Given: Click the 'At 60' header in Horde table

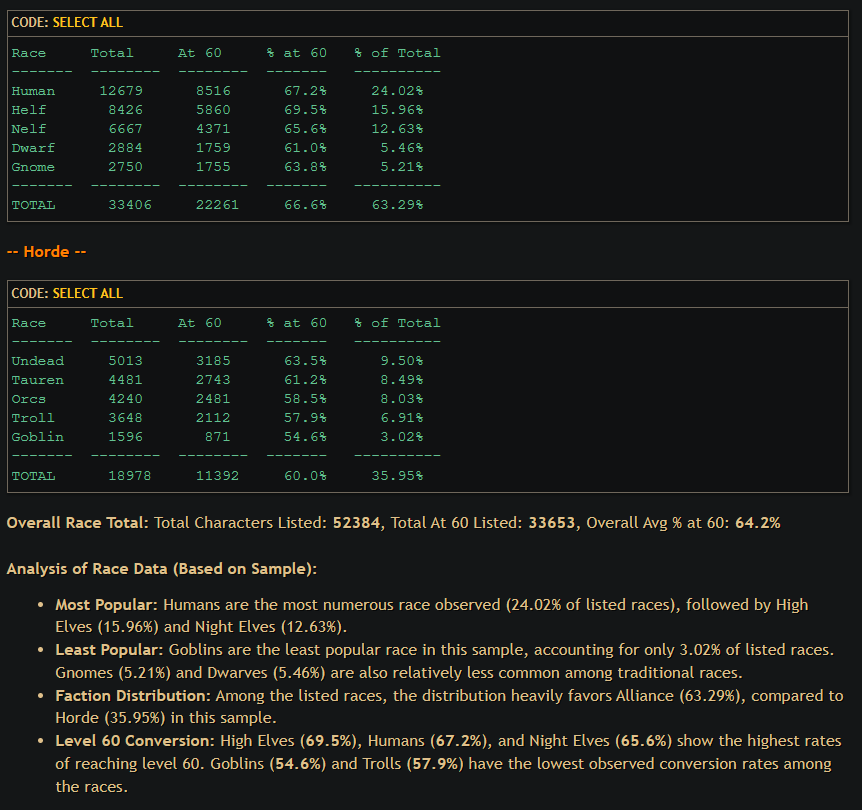Looking at the screenshot, I should pos(200,323).
